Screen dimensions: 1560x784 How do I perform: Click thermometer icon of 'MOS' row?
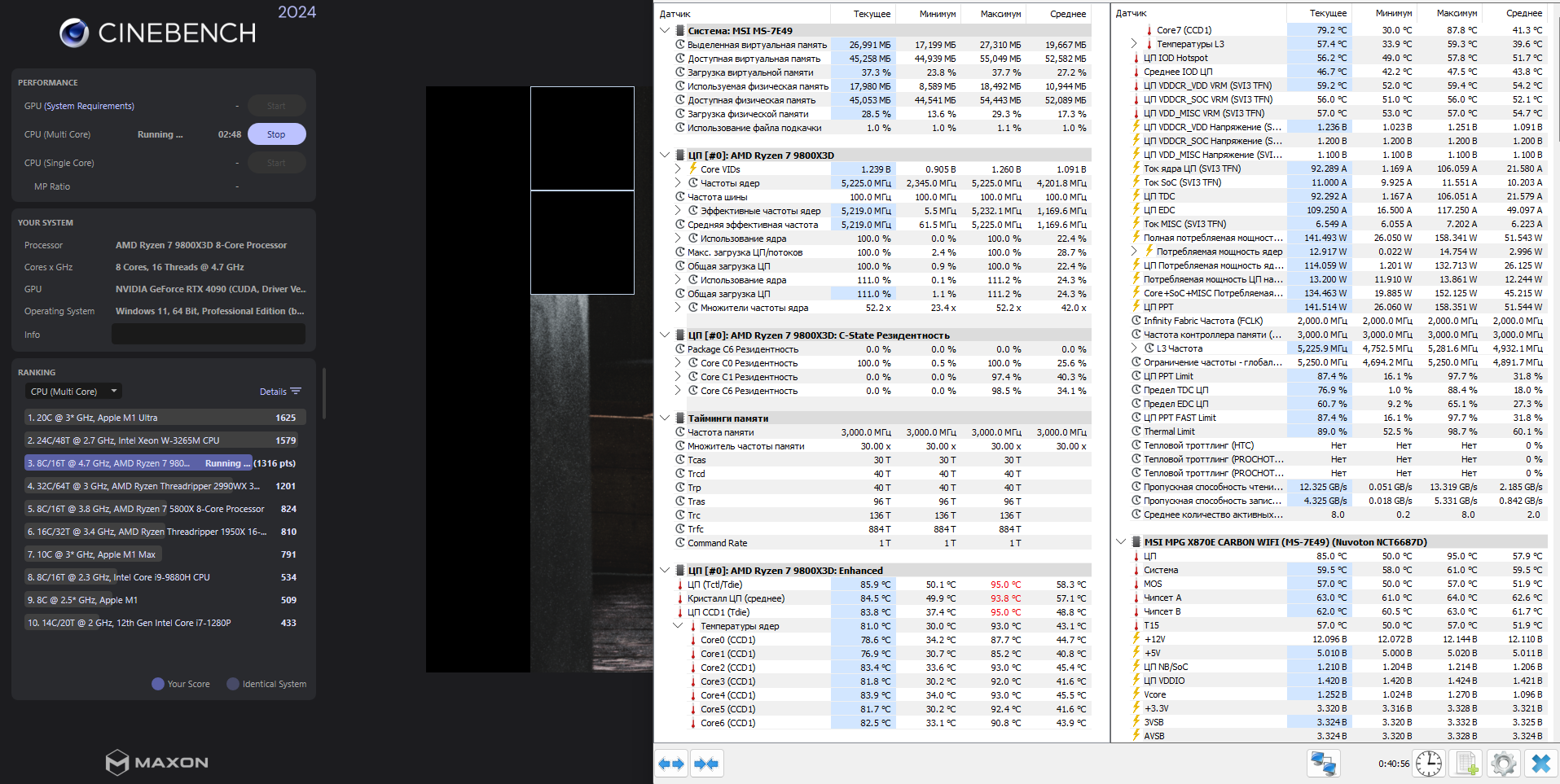click(x=1136, y=584)
